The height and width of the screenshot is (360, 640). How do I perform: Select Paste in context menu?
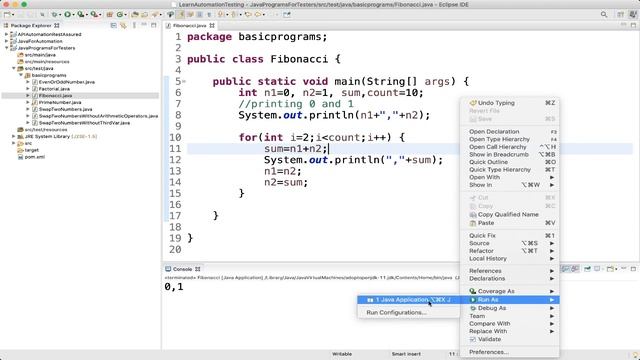pyautogui.click(x=510, y=223)
